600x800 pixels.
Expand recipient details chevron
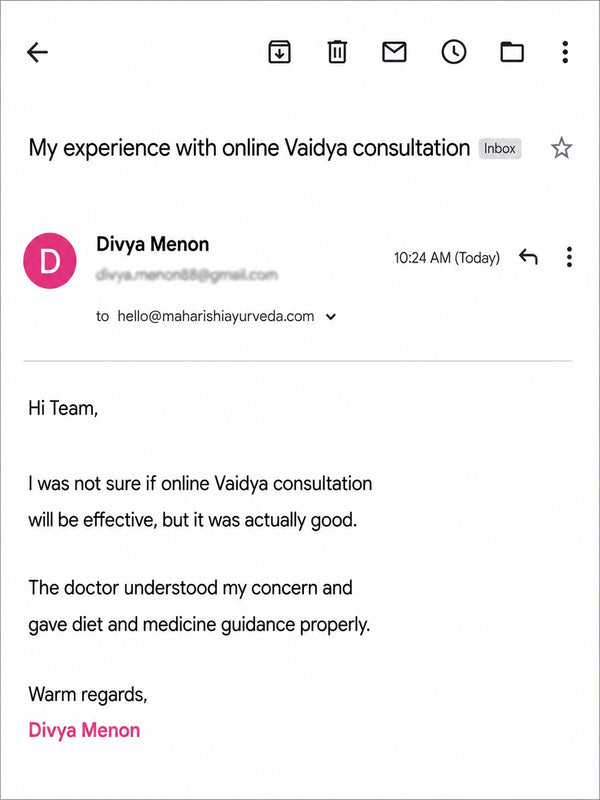(331, 317)
